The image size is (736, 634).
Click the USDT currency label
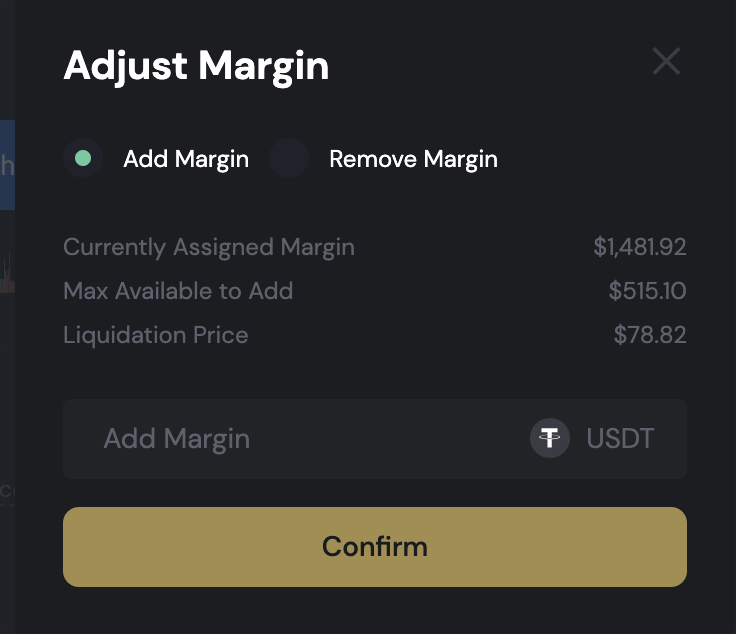coord(620,438)
